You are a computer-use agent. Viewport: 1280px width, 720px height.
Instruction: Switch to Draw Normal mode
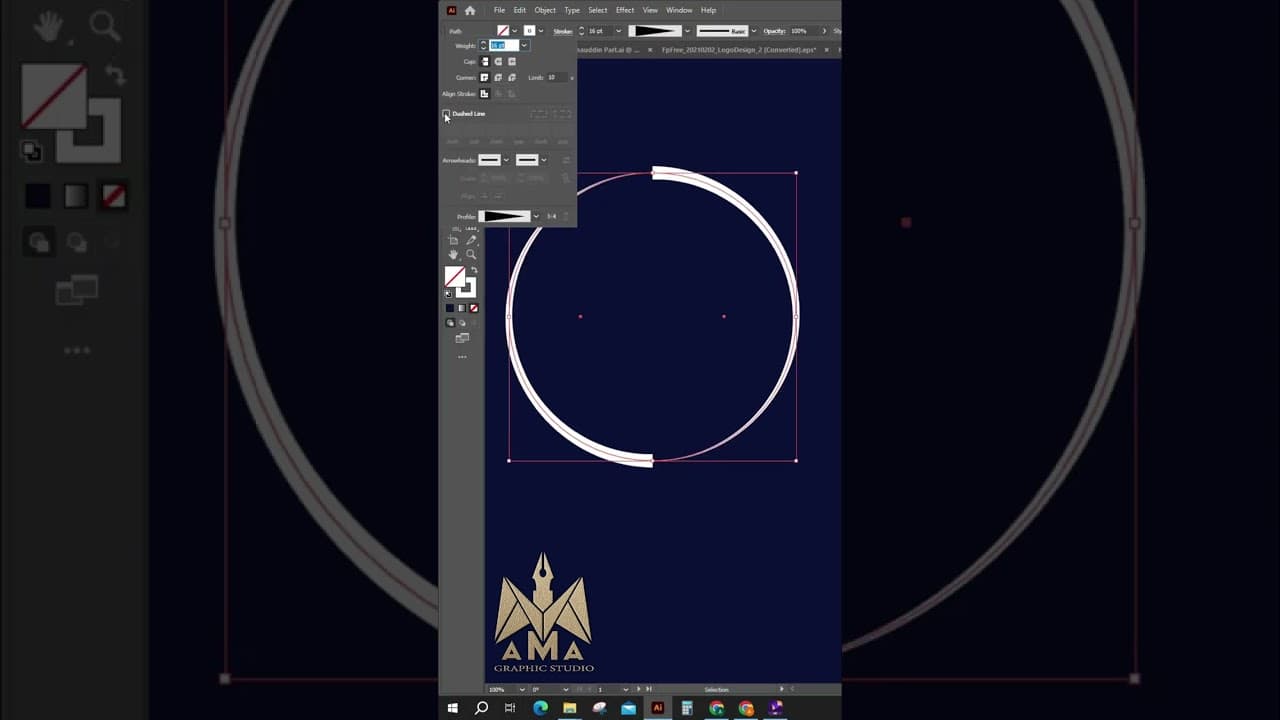click(x=450, y=323)
